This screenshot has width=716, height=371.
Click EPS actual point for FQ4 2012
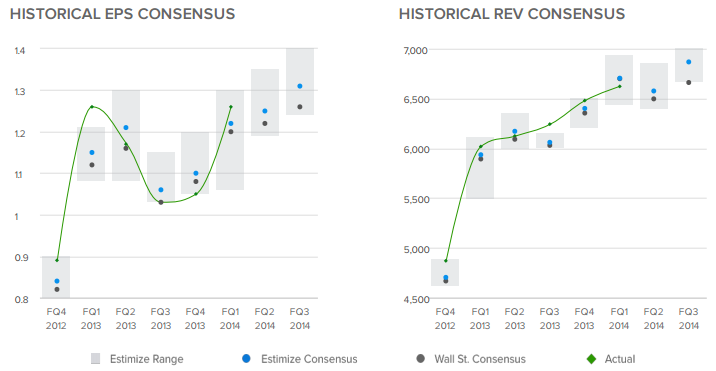click(57, 260)
